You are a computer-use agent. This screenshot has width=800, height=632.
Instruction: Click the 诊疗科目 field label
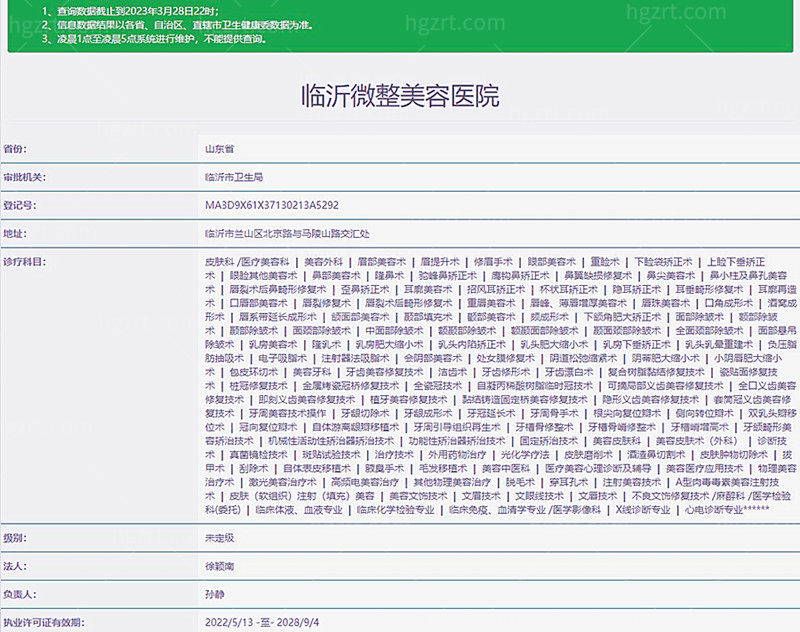point(24,262)
